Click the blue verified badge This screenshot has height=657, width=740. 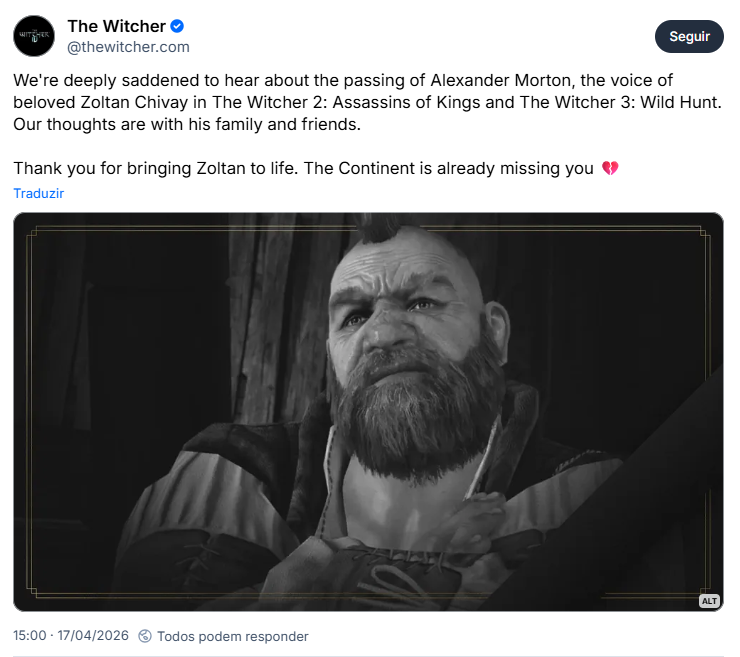tap(178, 26)
